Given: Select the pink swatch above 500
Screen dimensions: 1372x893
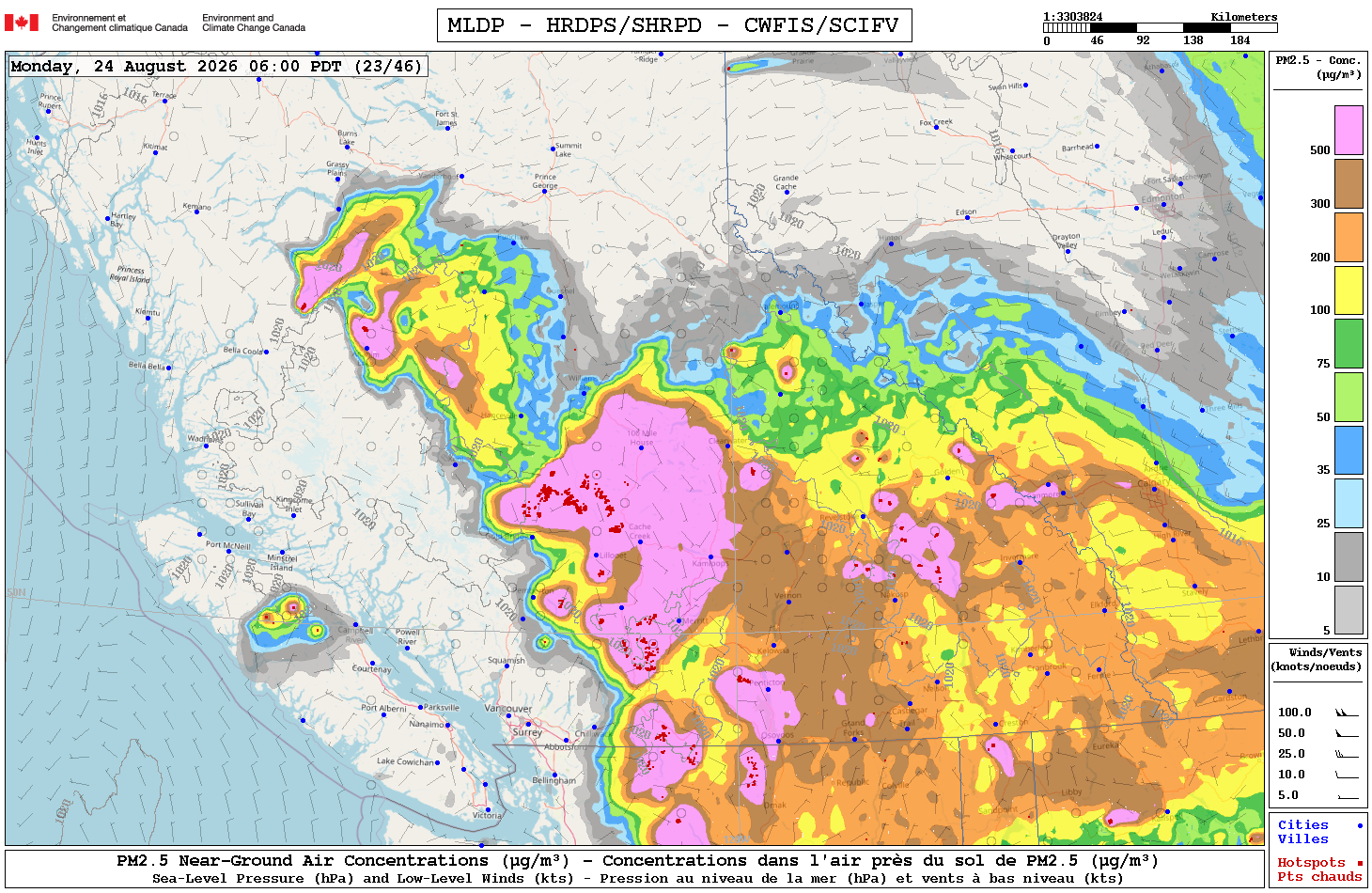Looking at the screenshot, I should [1349, 130].
